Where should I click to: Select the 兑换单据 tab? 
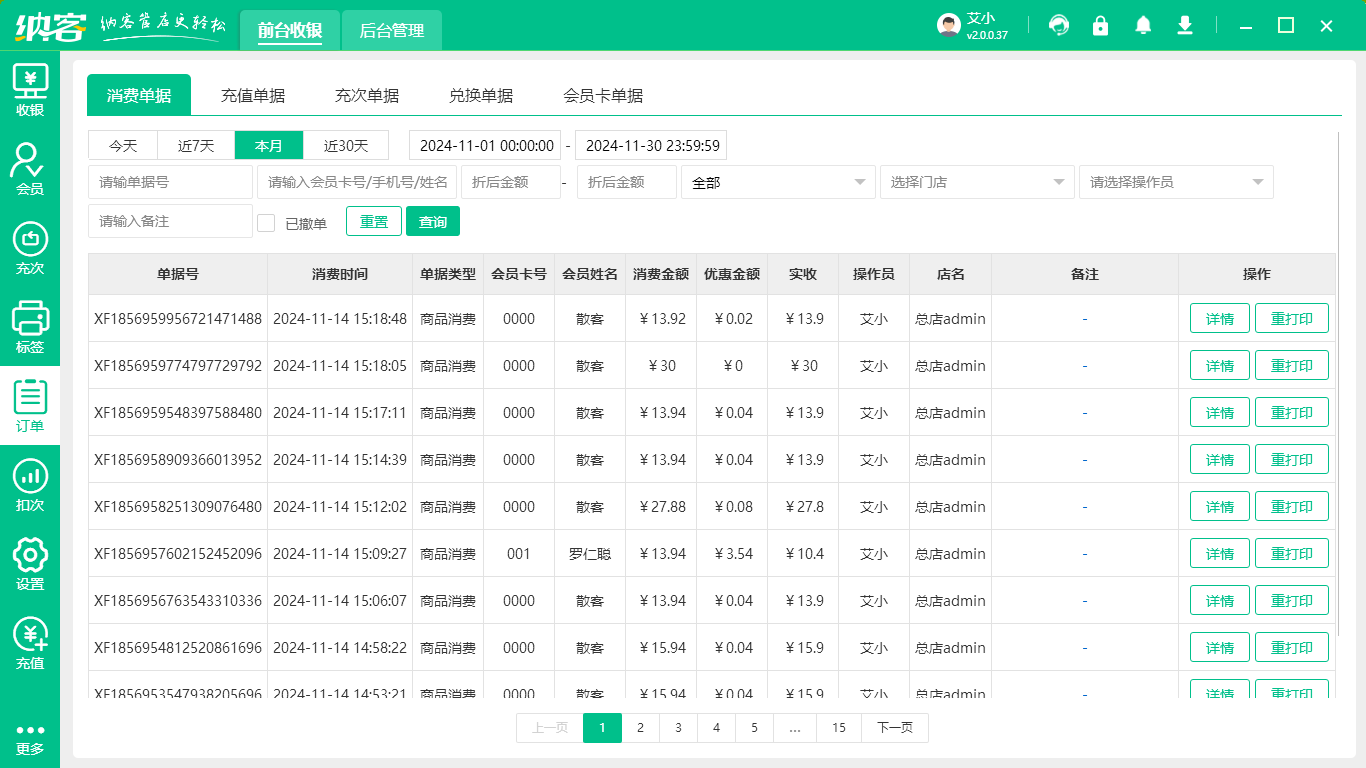tap(481, 95)
